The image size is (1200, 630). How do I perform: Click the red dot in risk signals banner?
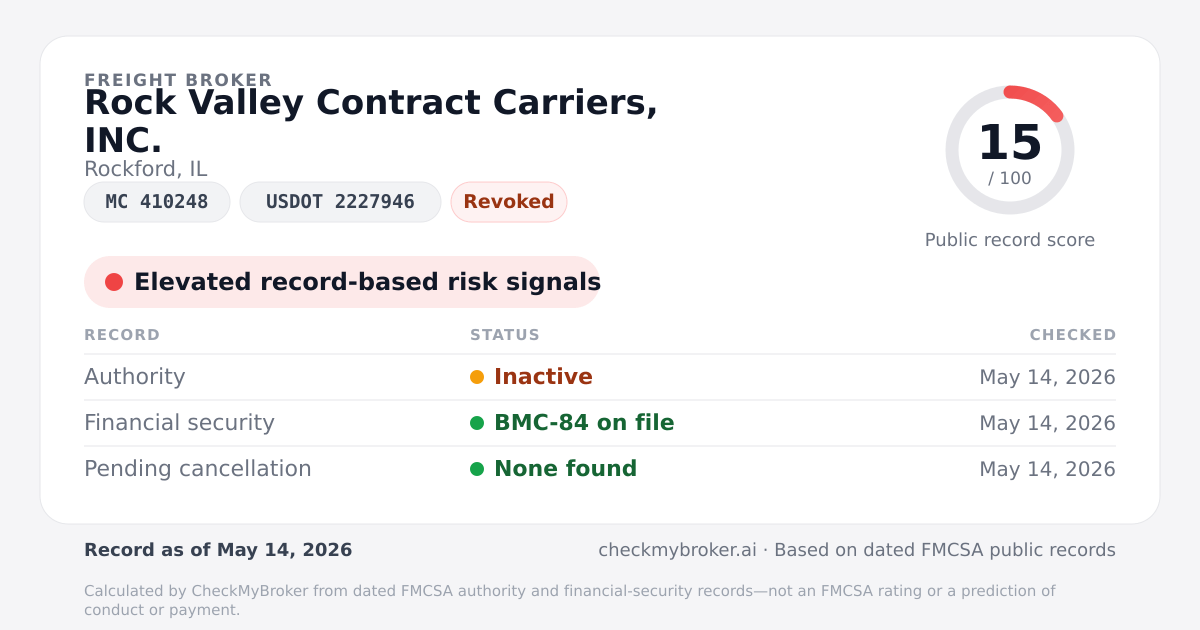pos(114,282)
